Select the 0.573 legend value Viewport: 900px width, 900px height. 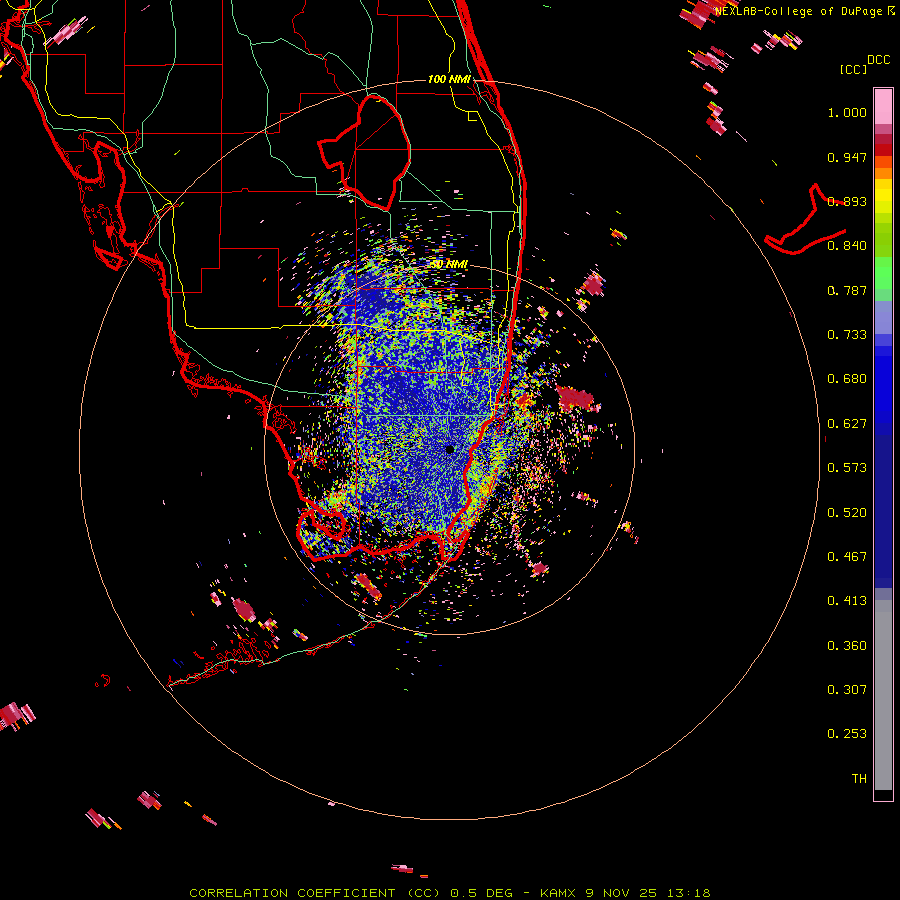point(847,468)
